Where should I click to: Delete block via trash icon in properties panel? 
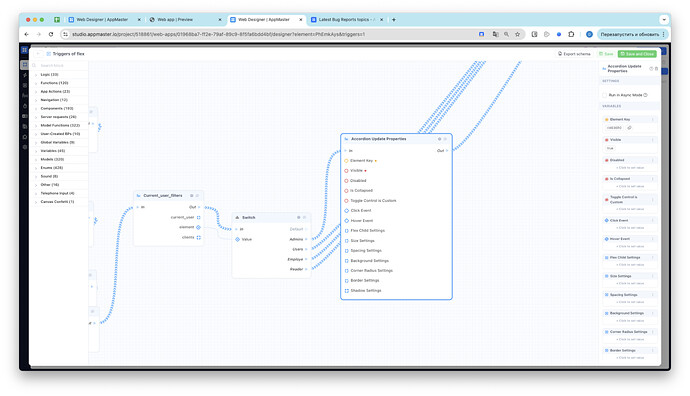click(657, 69)
